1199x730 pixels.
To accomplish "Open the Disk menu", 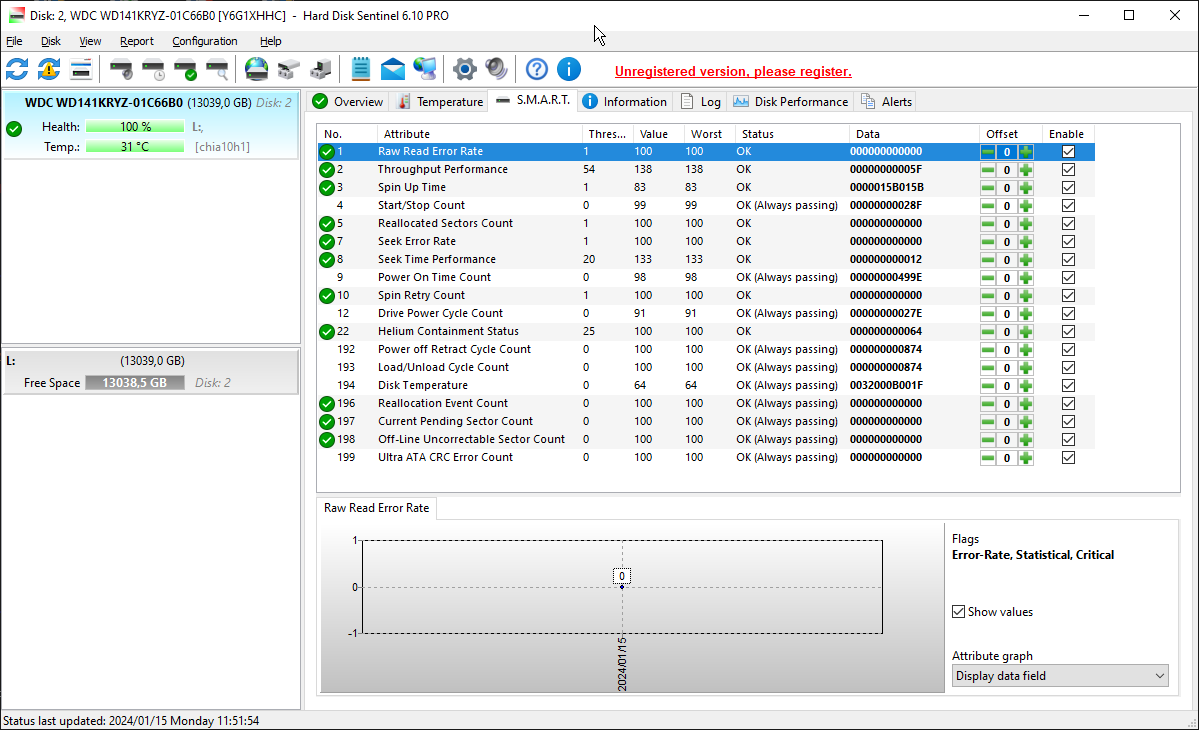I will click(x=50, y=41).
